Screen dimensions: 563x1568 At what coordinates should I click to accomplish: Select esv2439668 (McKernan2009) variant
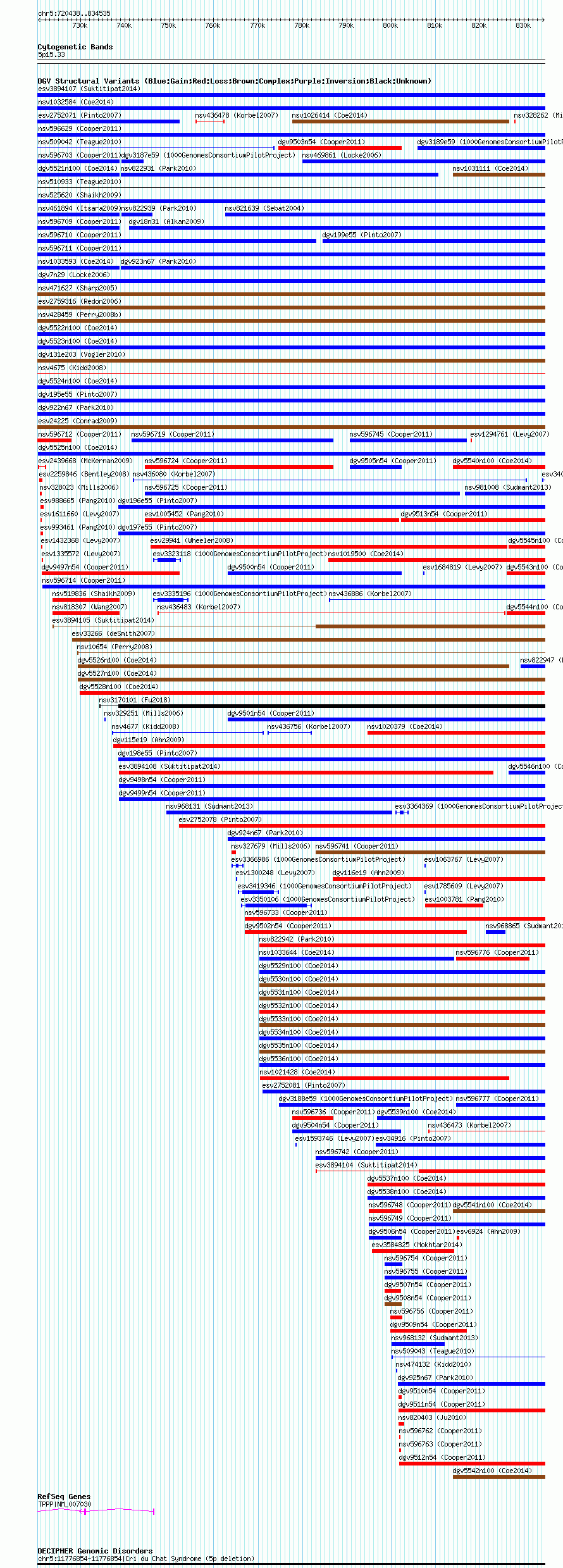coord(85,461)
